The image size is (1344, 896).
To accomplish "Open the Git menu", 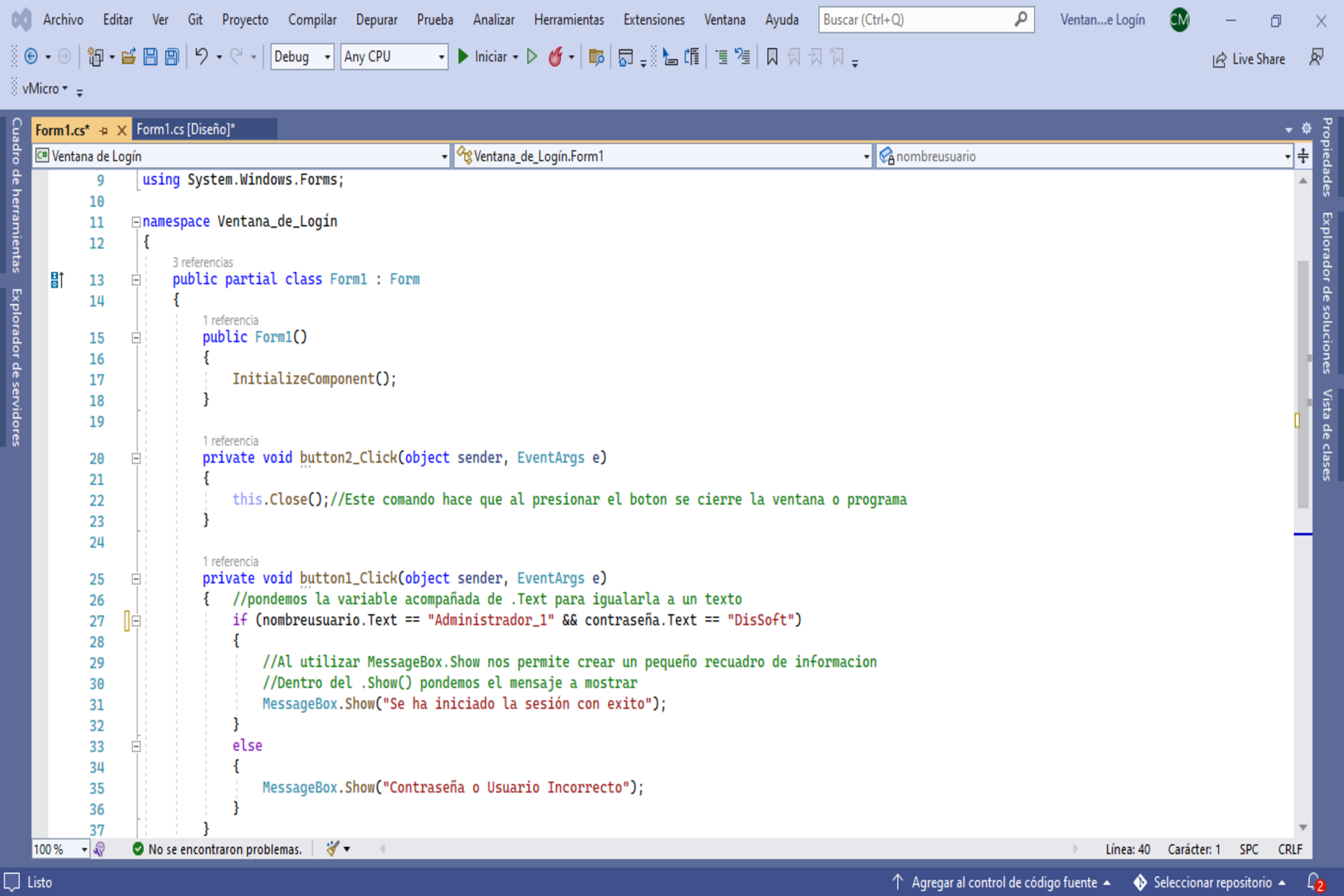I will 195,20.
